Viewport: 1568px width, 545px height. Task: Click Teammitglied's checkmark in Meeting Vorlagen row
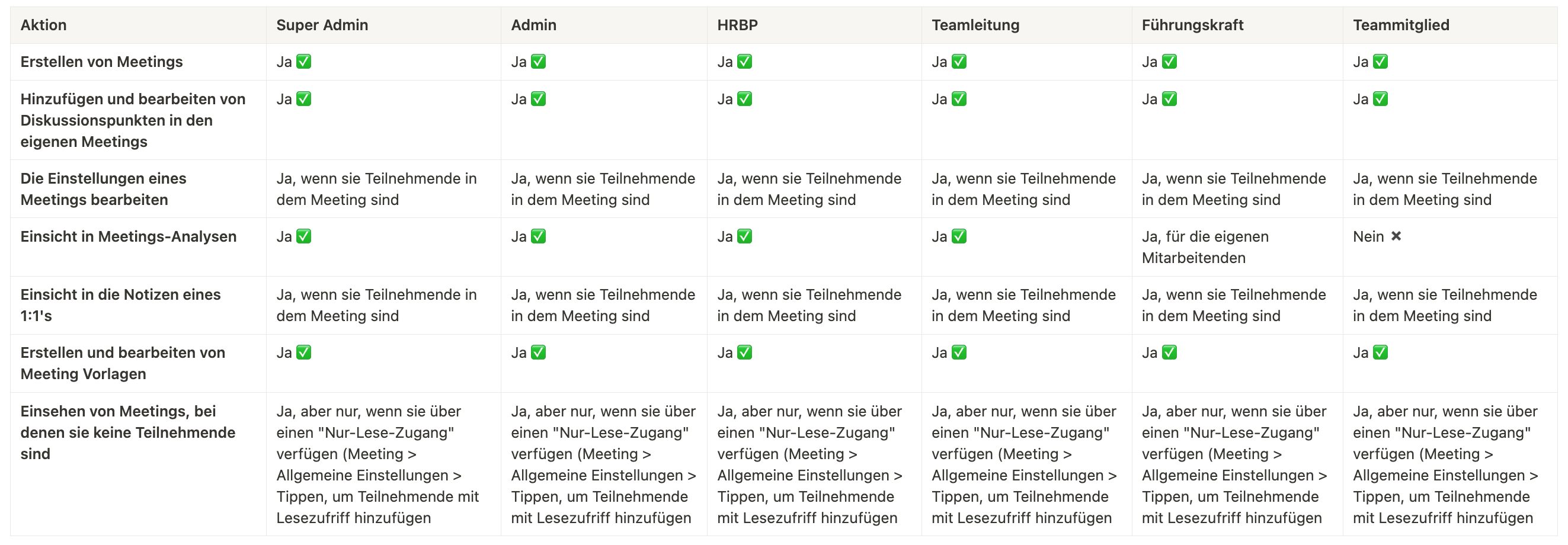click(1381, 353)
